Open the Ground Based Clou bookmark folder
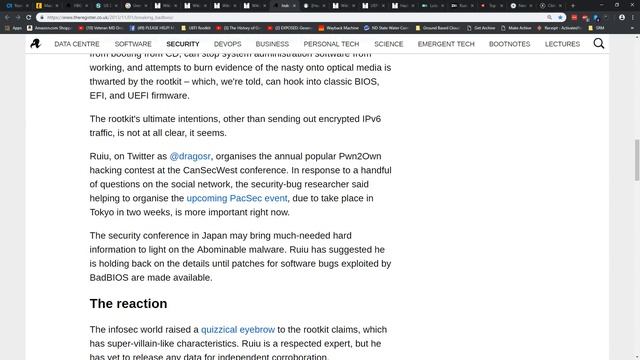This screenshot has width=640, height=360. click(437, 28)
